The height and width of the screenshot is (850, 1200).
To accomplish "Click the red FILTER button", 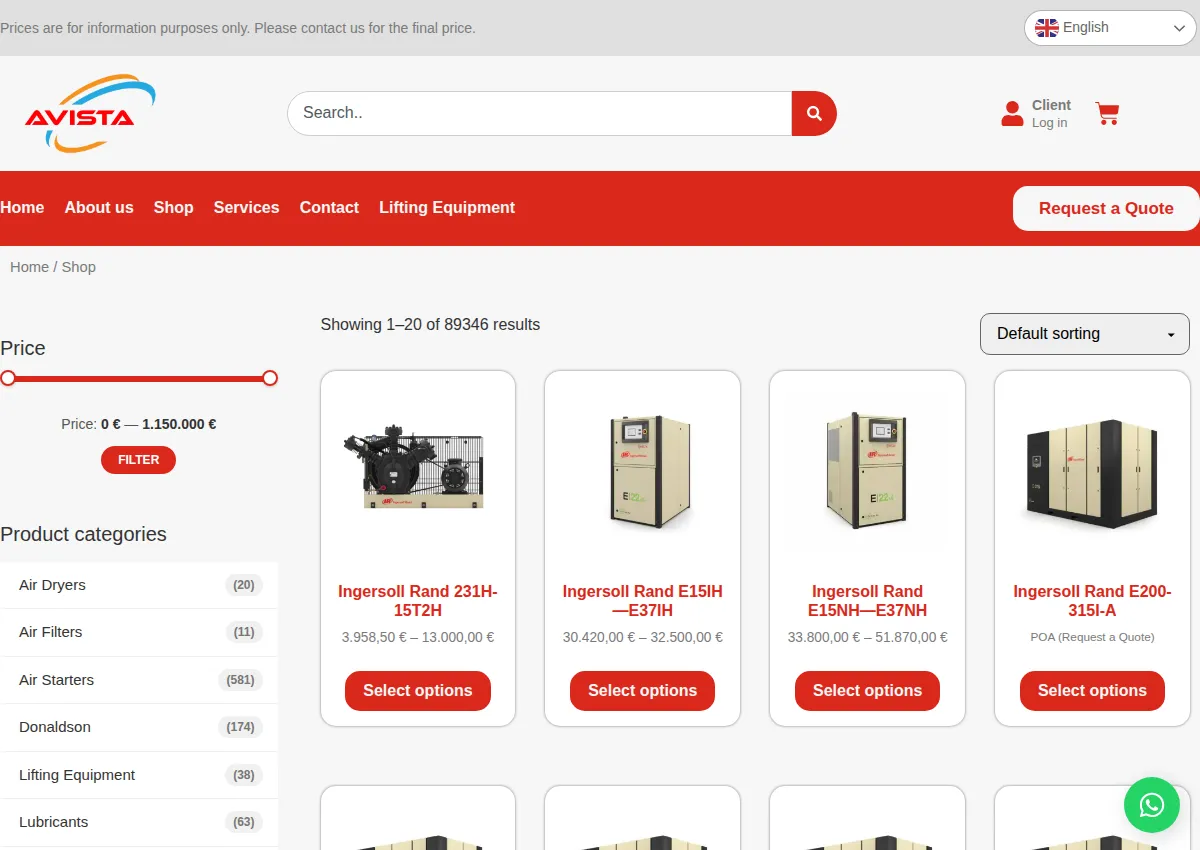I will [138, 460].
